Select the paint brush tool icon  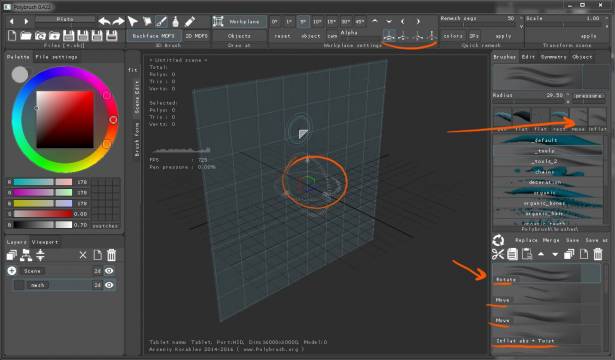161,22
